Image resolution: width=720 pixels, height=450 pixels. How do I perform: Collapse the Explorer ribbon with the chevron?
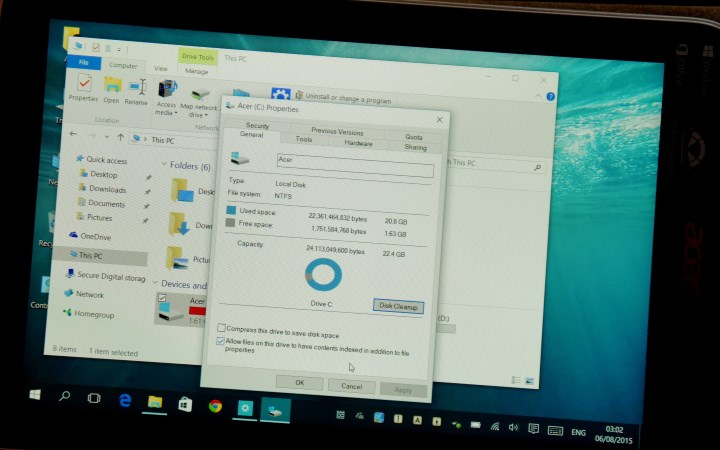coord(538,96)
